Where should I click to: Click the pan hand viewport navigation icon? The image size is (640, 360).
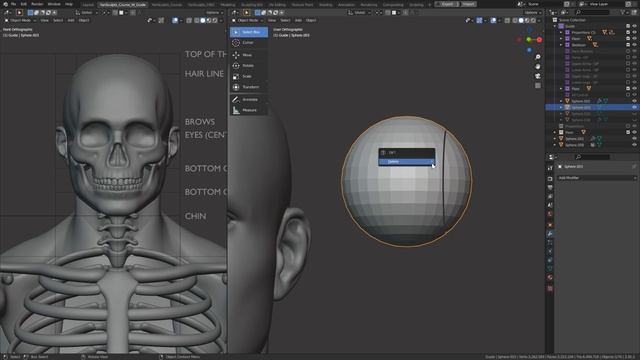coord(538,67)
